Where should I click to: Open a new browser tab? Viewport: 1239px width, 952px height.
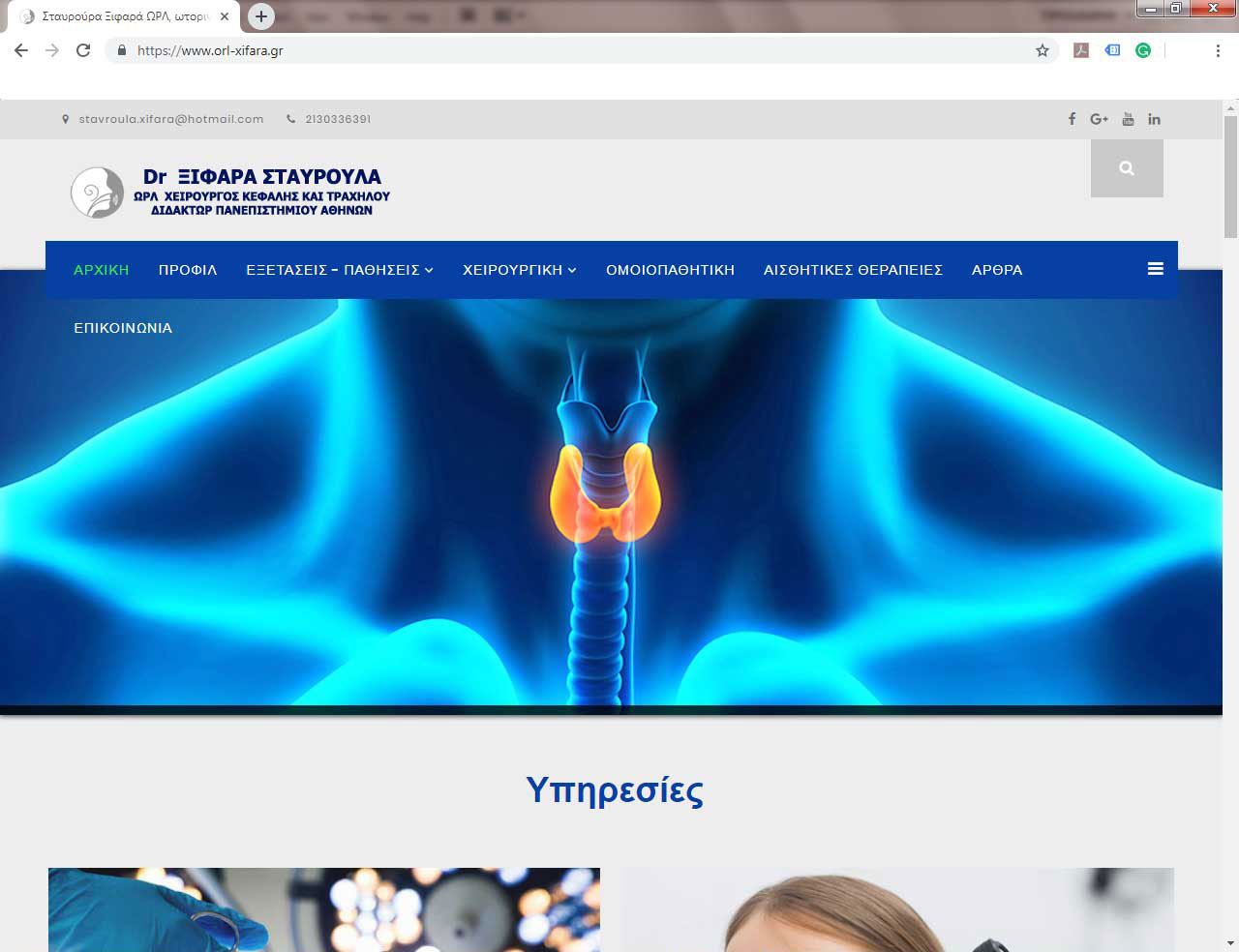[260, 16]
